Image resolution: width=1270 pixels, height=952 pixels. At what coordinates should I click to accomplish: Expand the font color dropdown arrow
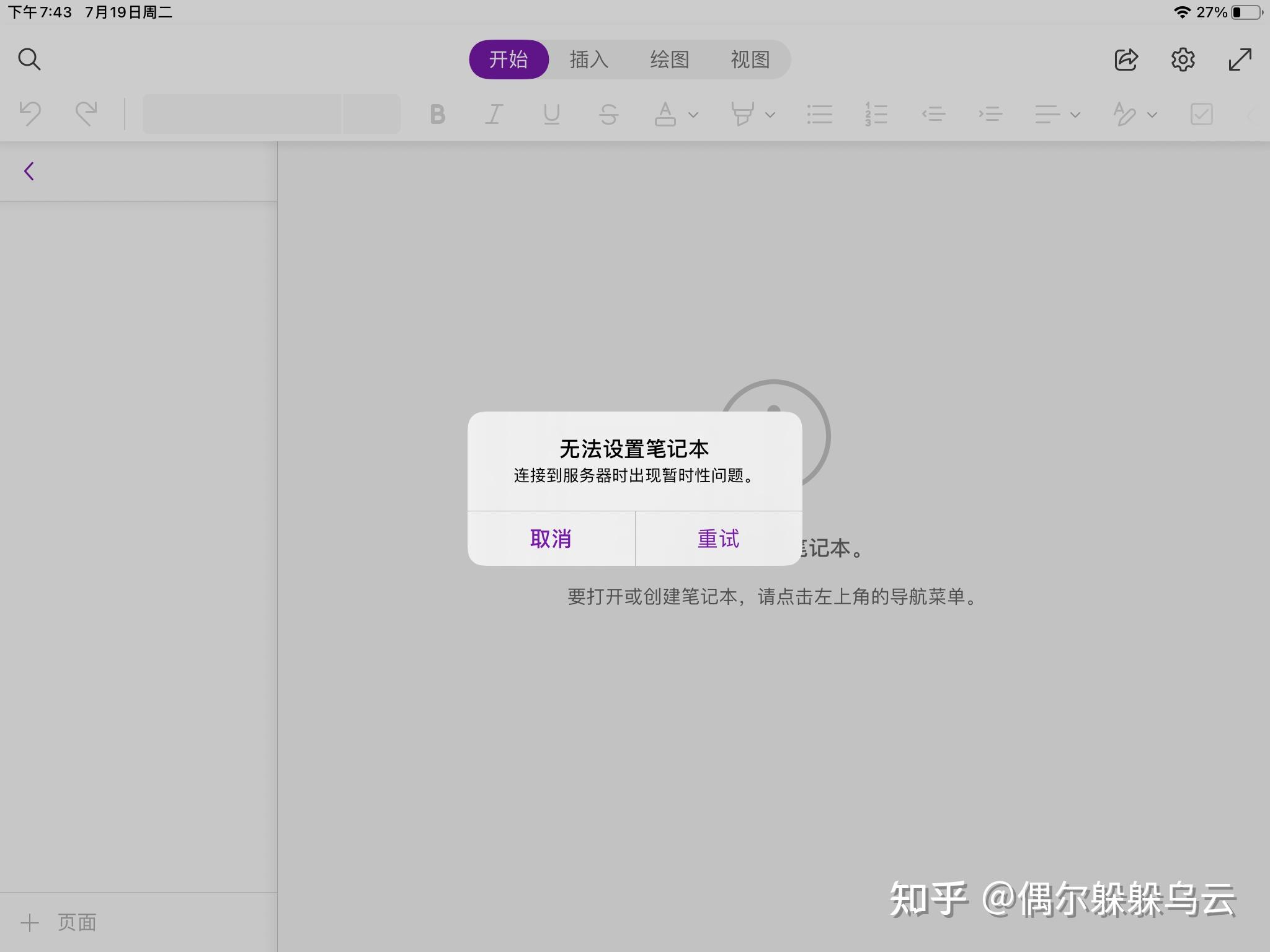point(694,115)
